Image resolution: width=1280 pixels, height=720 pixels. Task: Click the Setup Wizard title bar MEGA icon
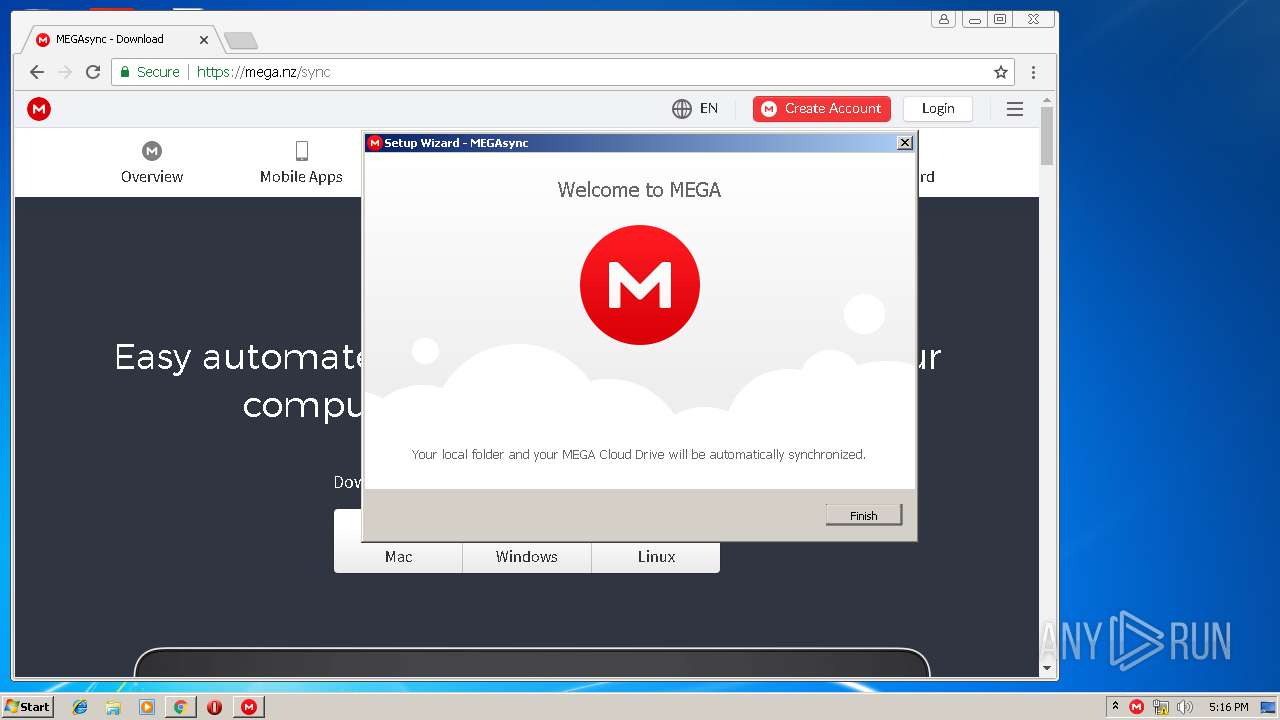point(375,143)
